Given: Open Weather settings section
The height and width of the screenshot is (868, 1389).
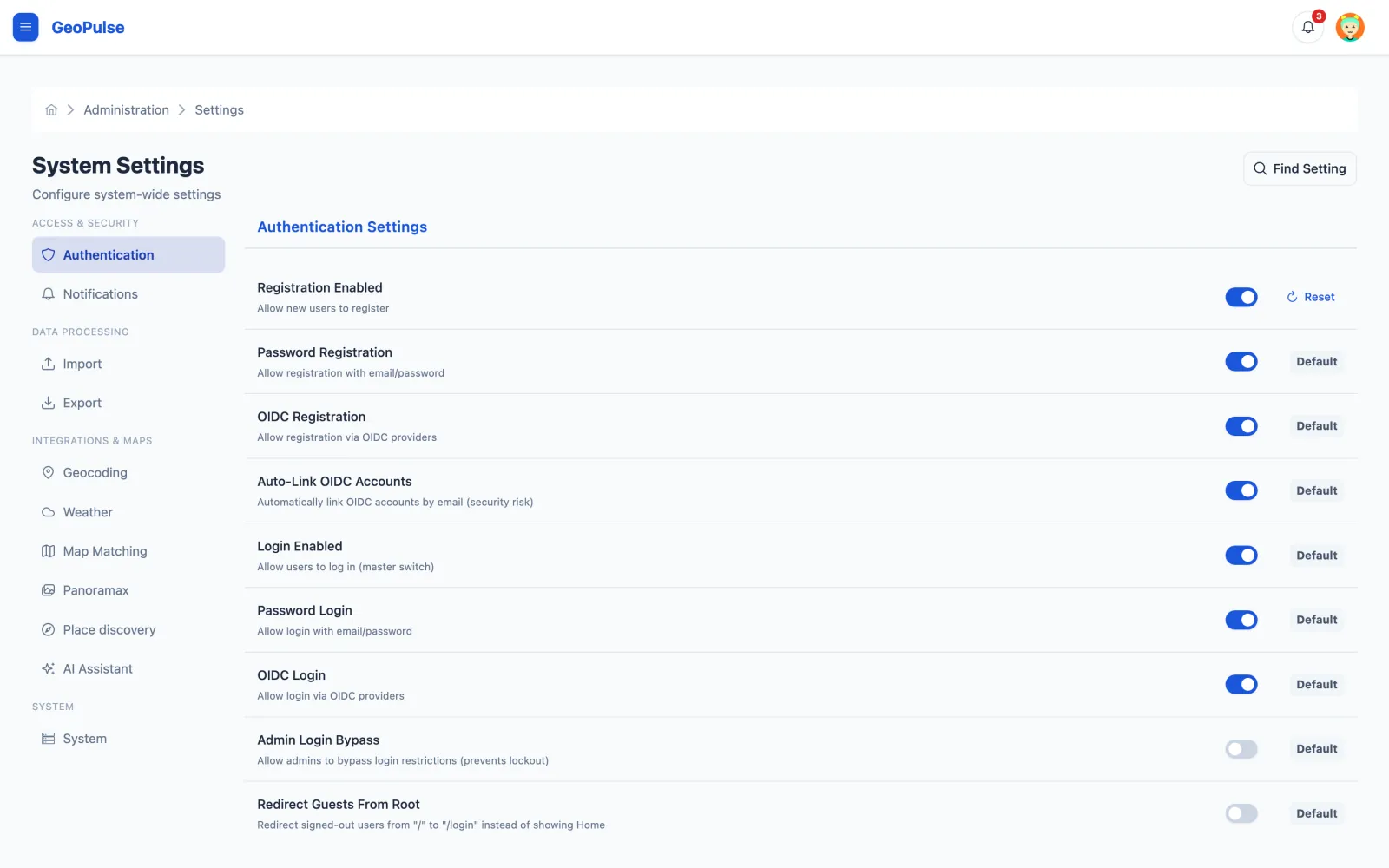Looking at the screenshot, I should click(x=128, y=512).
